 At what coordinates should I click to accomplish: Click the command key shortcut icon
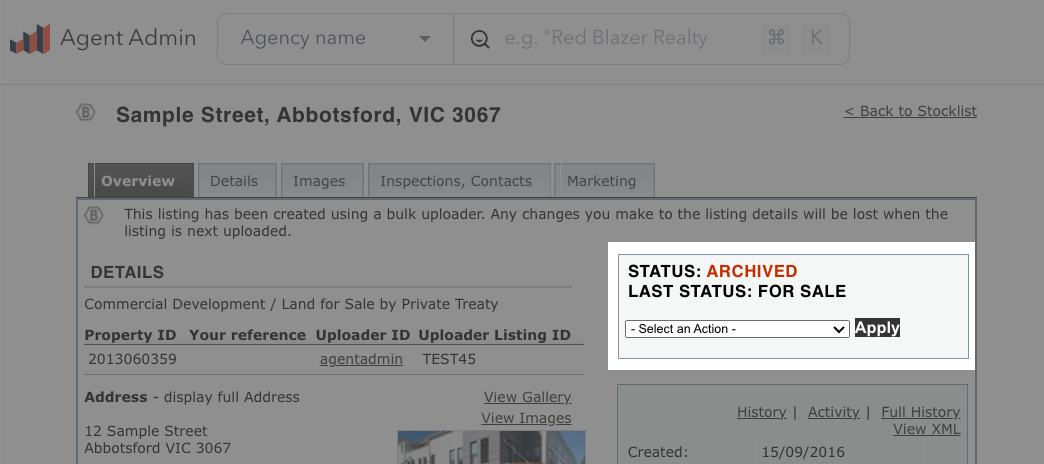(x=776, y=39)
